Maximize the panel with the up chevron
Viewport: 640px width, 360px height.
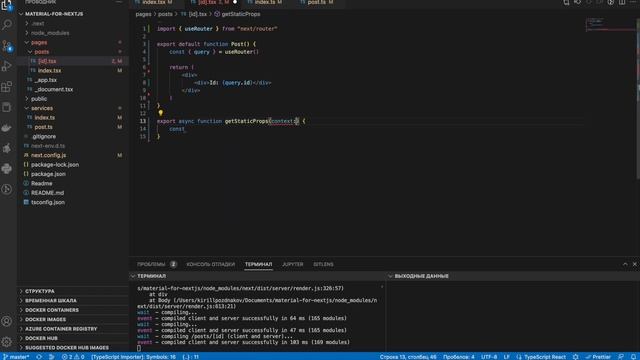[625, 264]
